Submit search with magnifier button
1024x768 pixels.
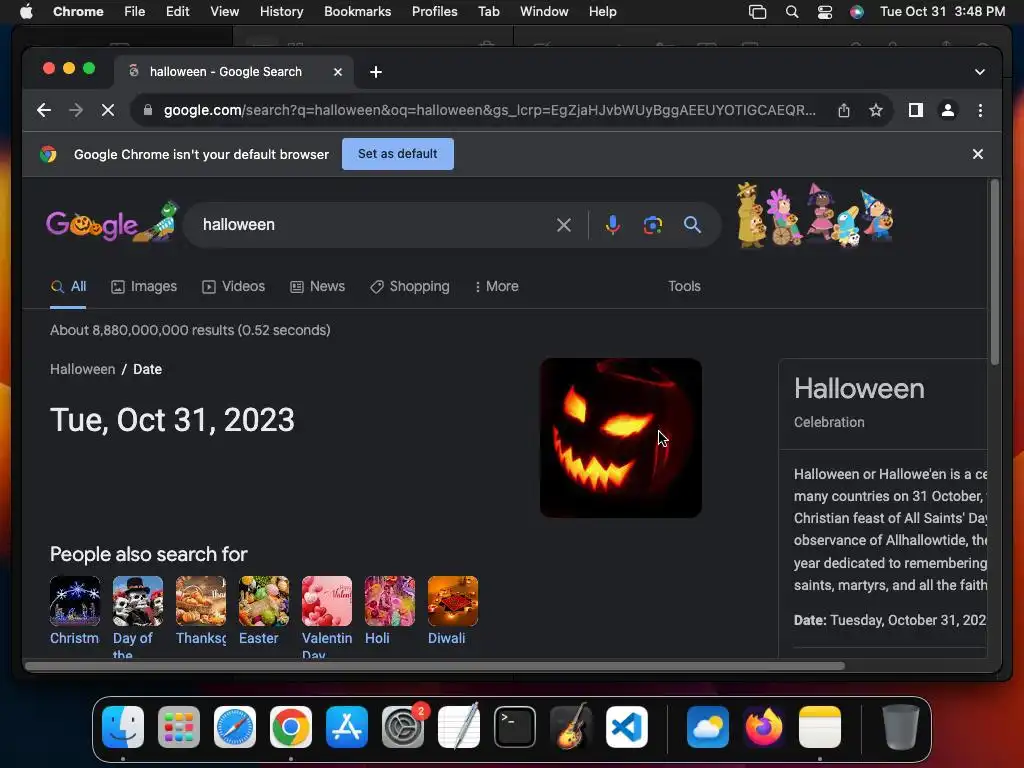click(692, 225)
